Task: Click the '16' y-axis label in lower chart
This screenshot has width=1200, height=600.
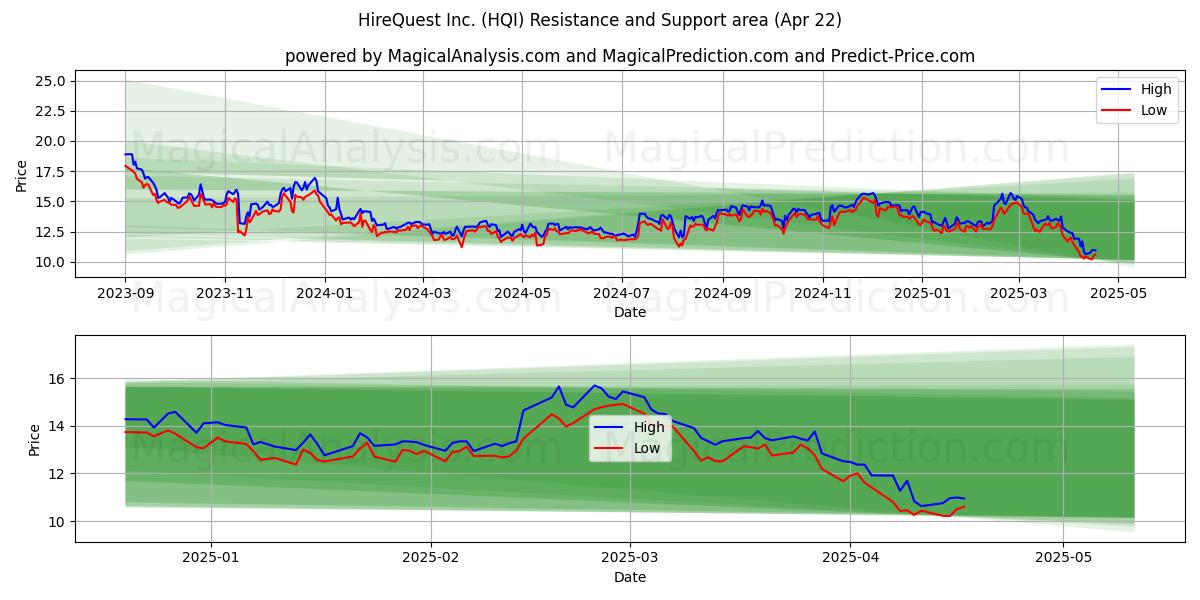Action: point(59,379)
